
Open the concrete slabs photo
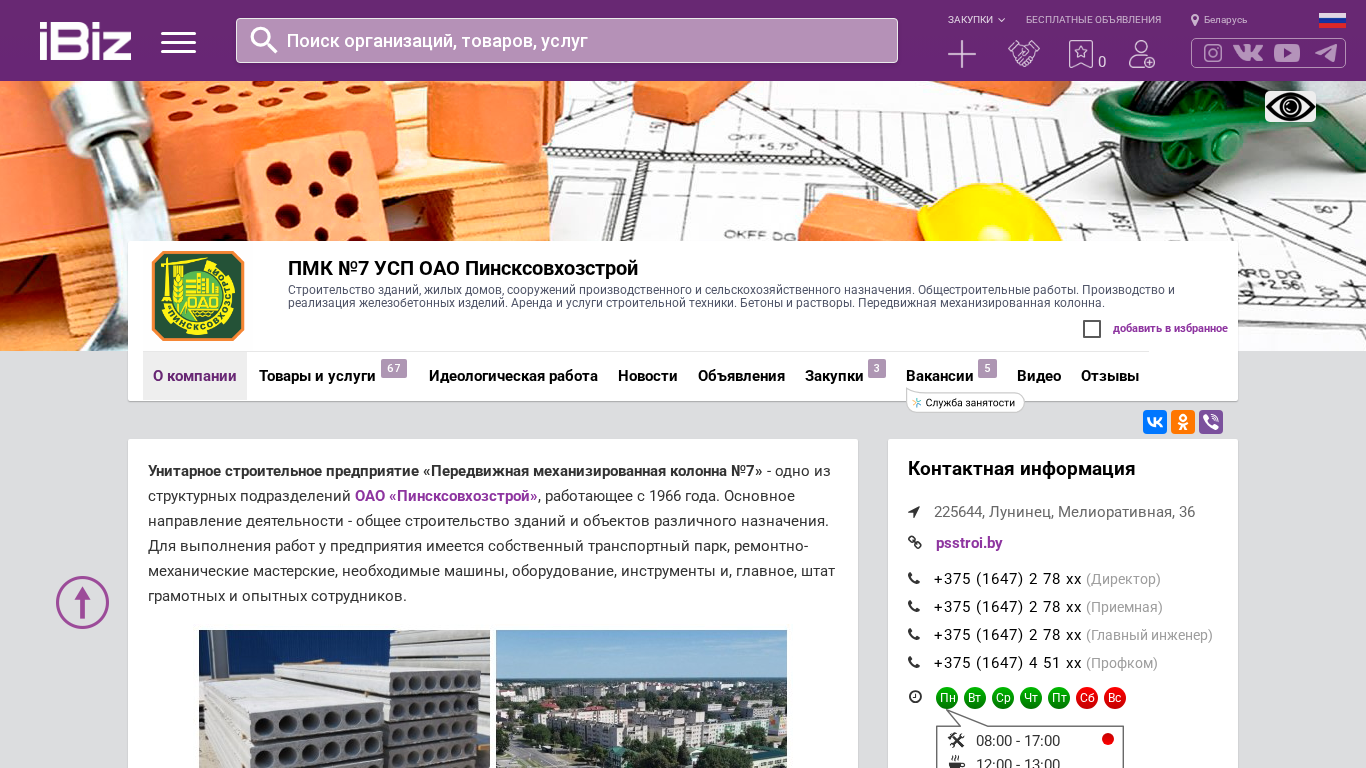[x=344, y=699]
